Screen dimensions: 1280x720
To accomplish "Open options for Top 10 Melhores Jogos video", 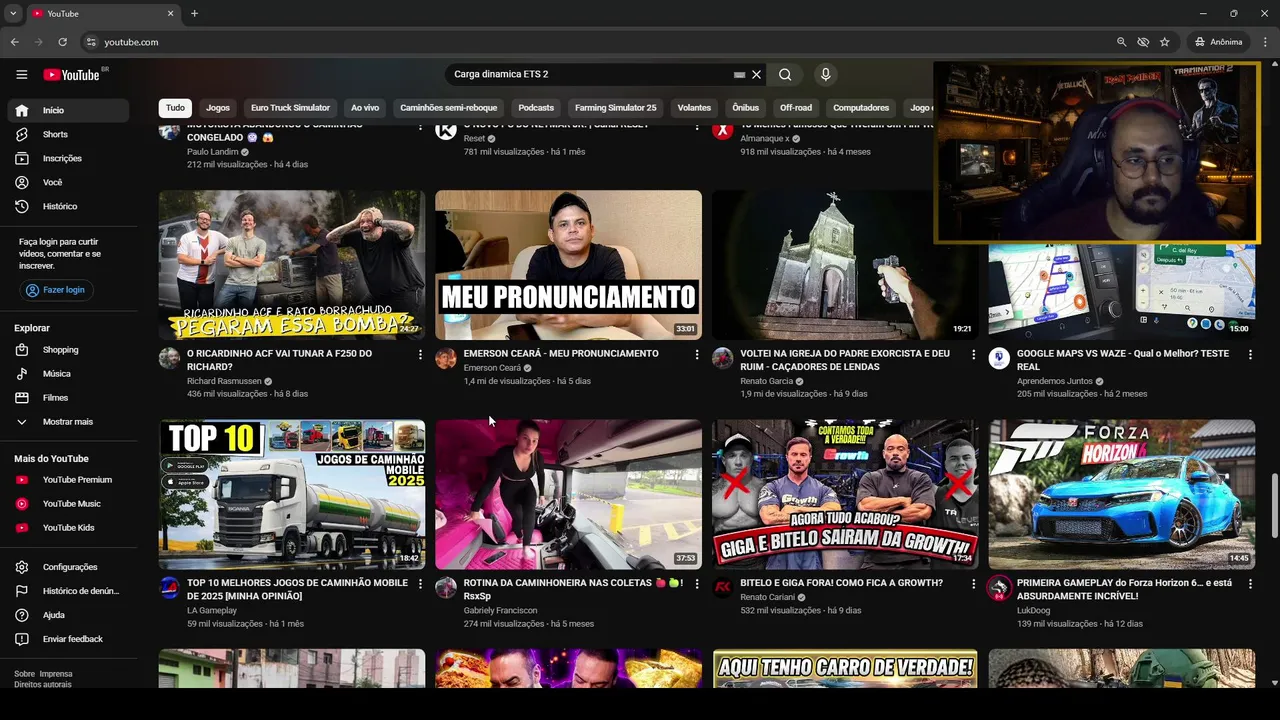I will 420,584.
